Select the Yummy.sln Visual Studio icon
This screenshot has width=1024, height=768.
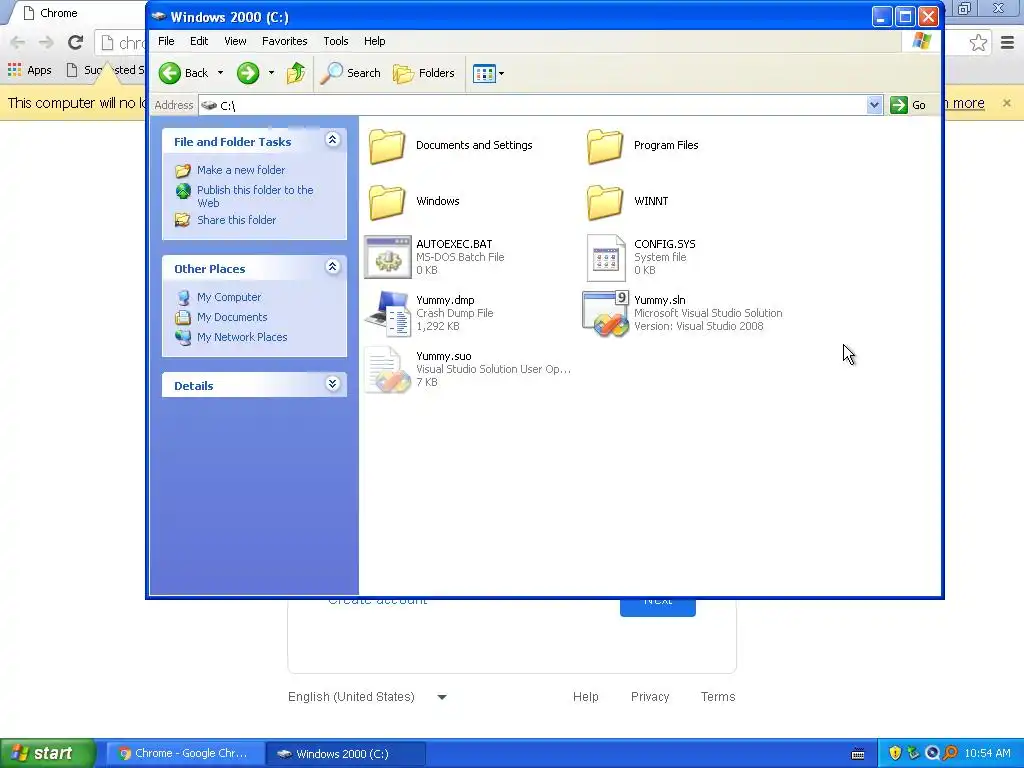pyautogui.click(x=605, y=314)
